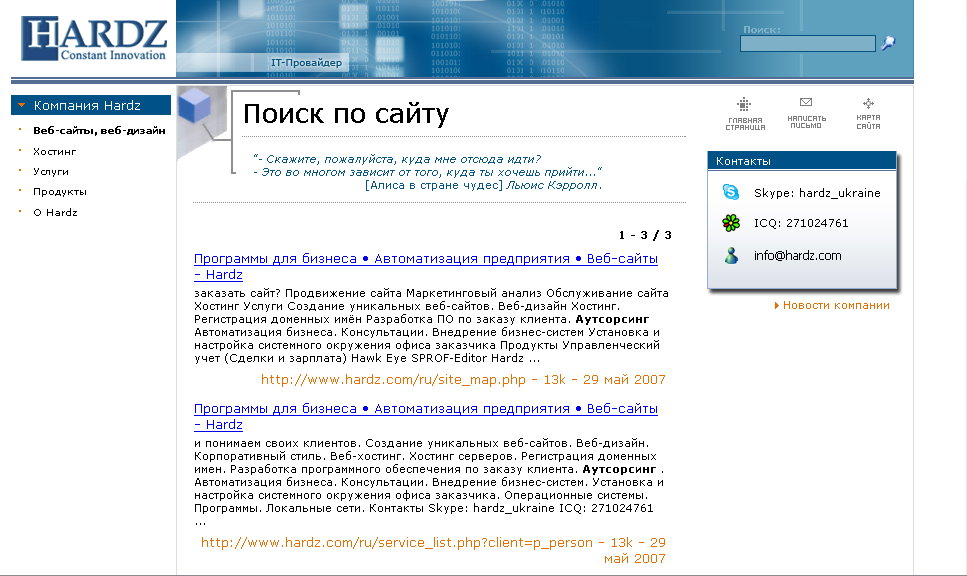Click the magnifier search icon in header
The height and width of the screenshot is (576, 967).
click(888, 43)
